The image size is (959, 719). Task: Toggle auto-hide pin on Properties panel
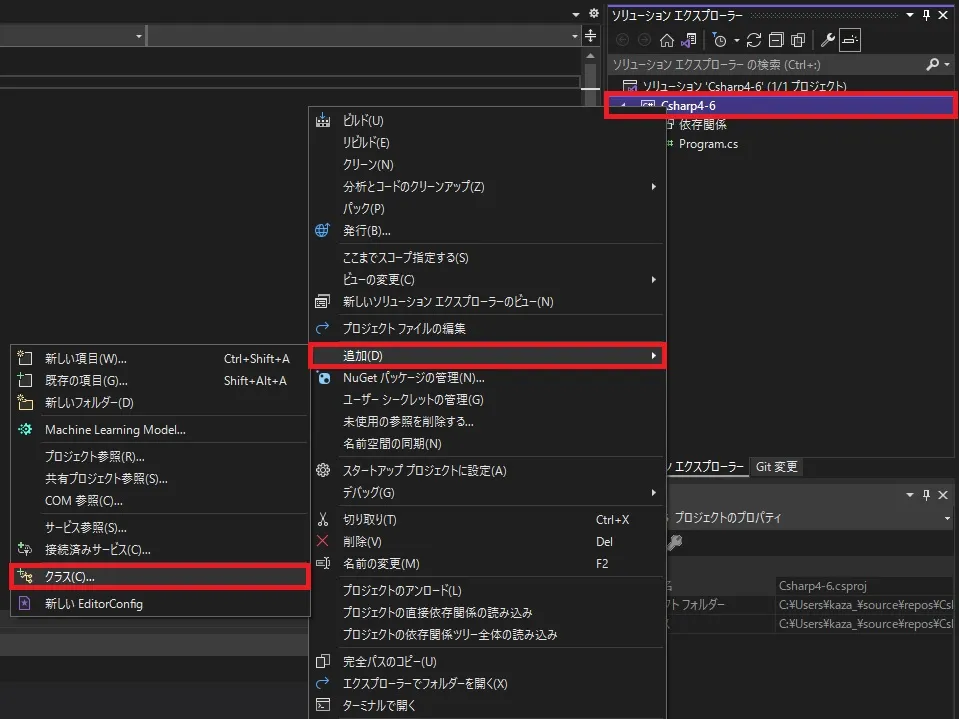pyautogui.click(x=926, y=495)
